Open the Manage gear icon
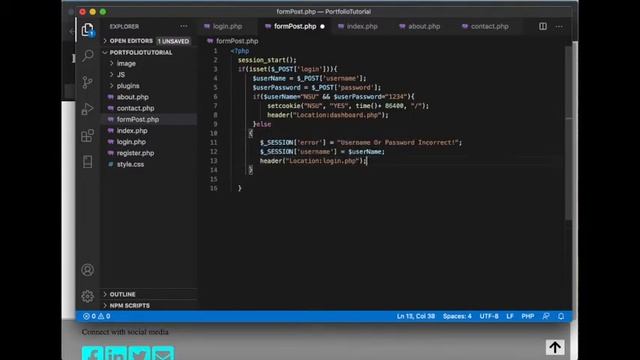The image size is (640, 360). pyautogui.click(x=87, y=296)
